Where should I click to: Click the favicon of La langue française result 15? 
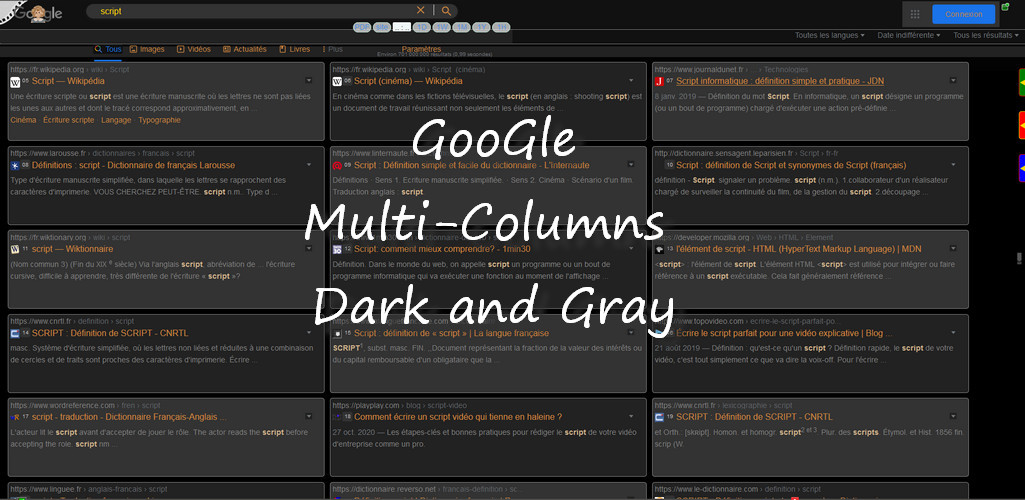[x=337, y=333]
